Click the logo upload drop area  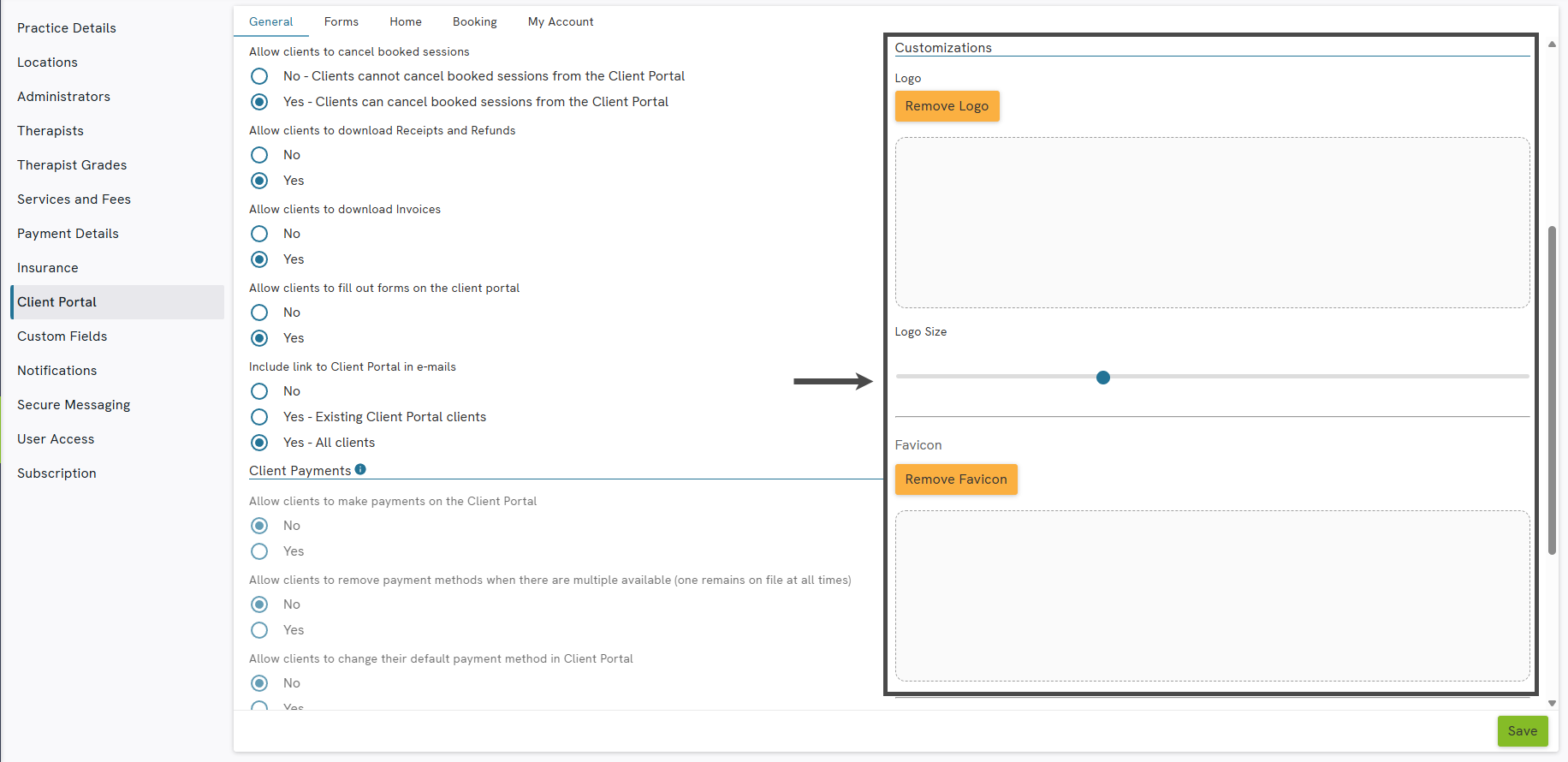pos(1212,223)
